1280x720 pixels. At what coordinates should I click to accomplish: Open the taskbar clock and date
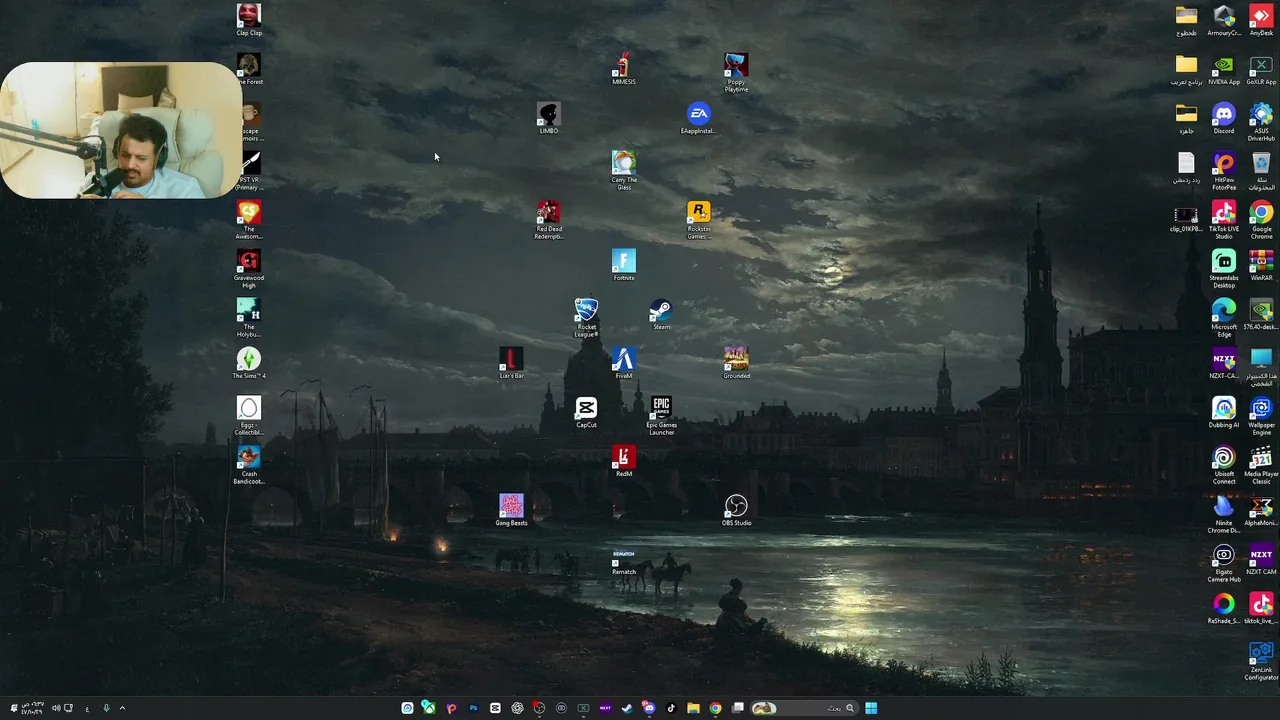coord(32,708)
